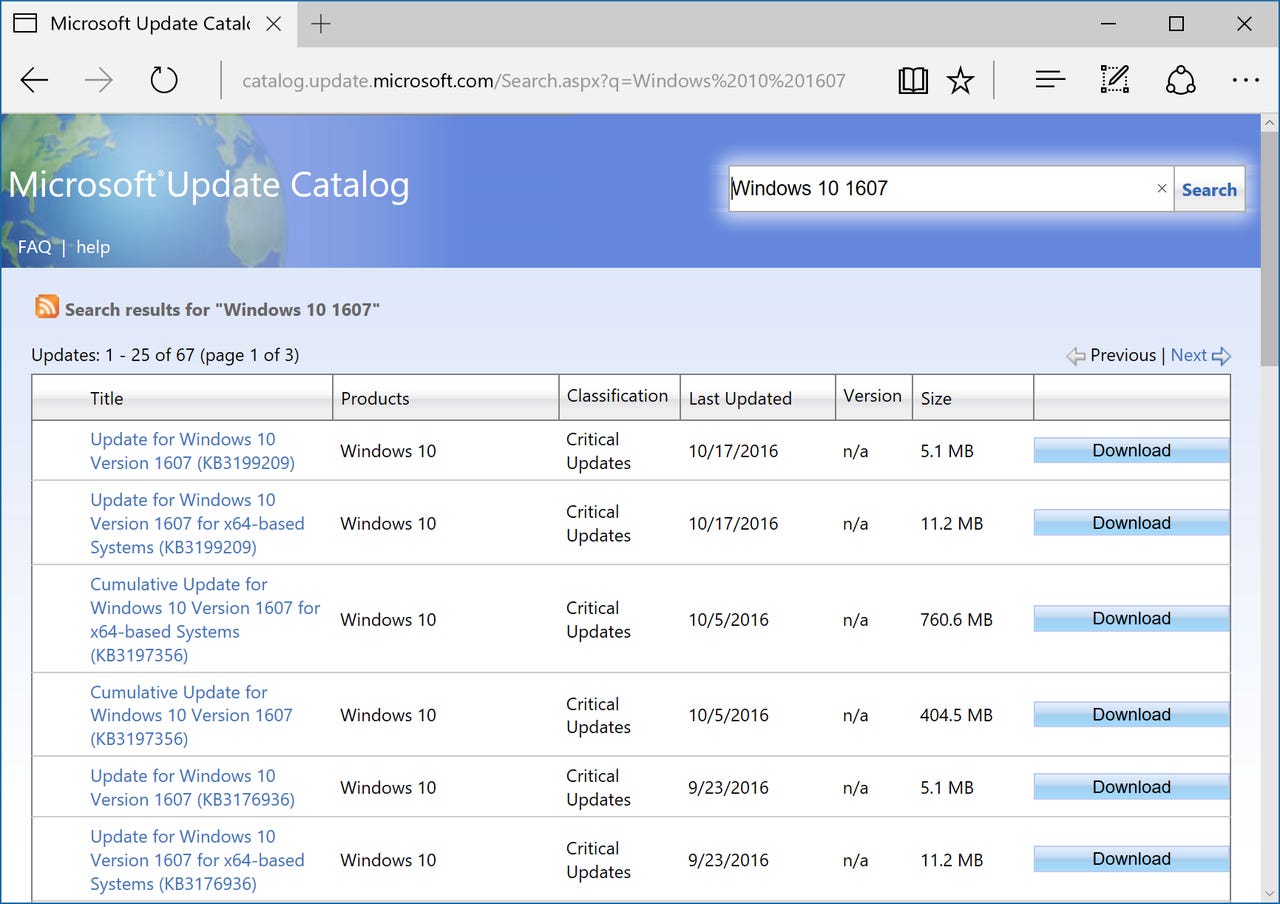Go to Next page of results

click(x=1189, y=355)
